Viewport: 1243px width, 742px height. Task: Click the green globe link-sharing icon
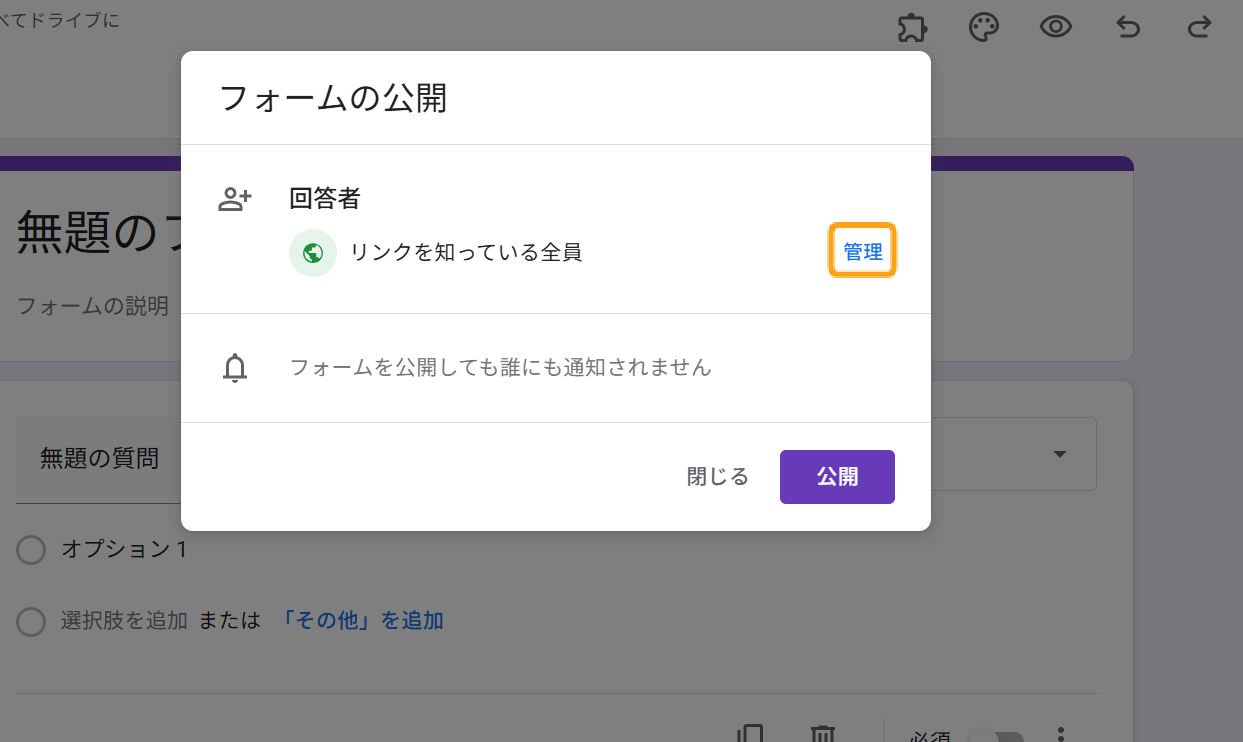coord(313,253)
